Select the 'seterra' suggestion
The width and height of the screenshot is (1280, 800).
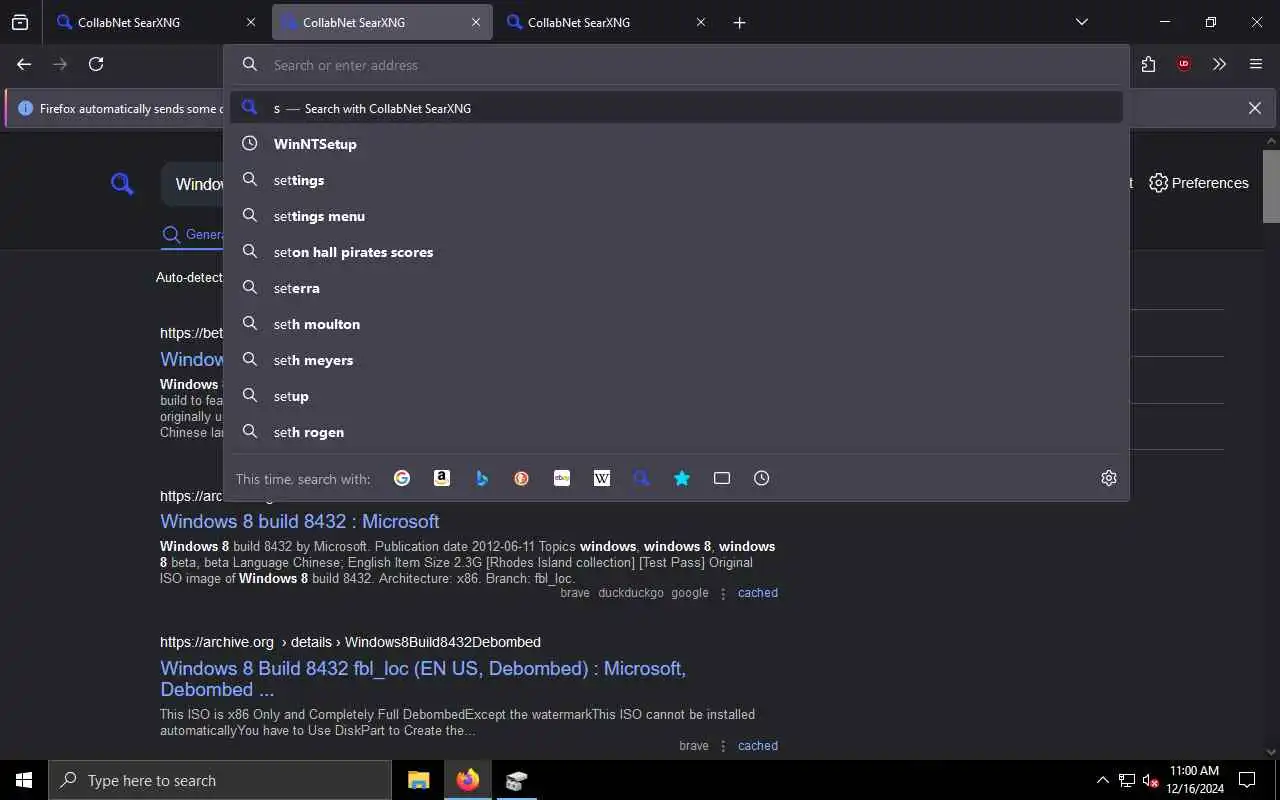[x=676, y=288]
